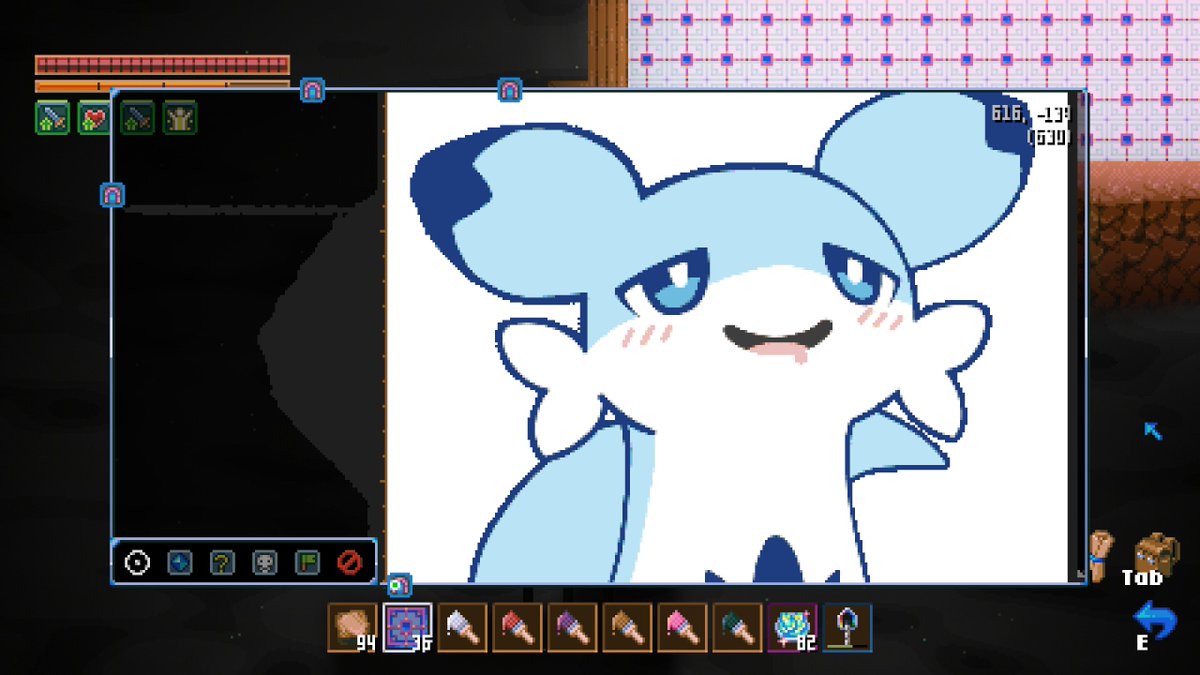Select the blue gem map marker
Screen dimensions: 1200x675
[x=179, y=563]
